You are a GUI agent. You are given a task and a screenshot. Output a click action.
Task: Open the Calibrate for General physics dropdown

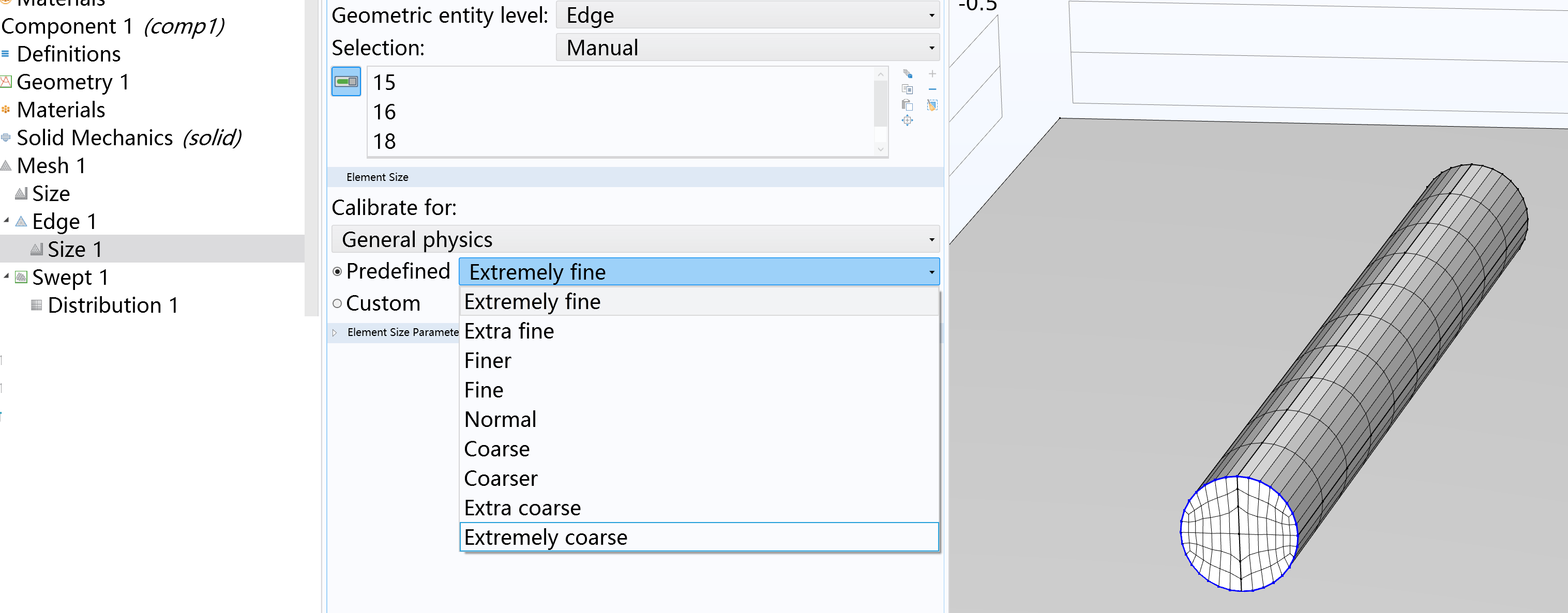635,240
